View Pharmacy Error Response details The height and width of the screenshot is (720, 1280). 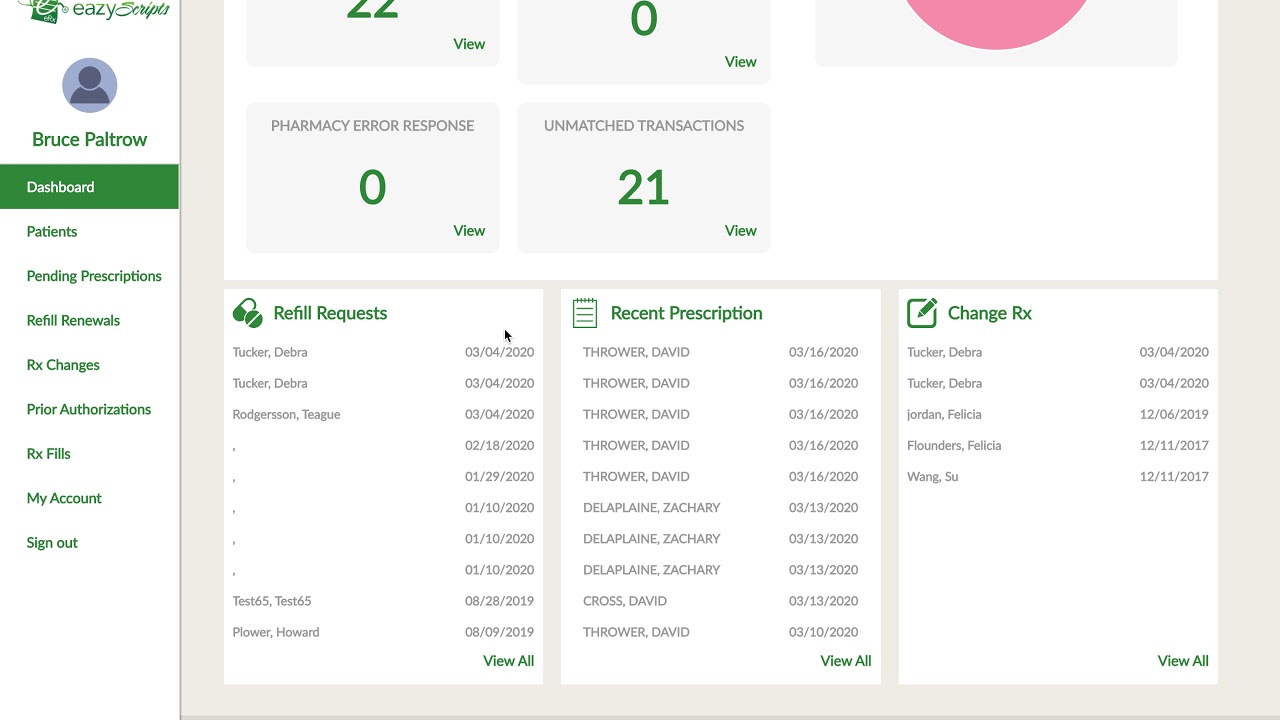point(469,230)
